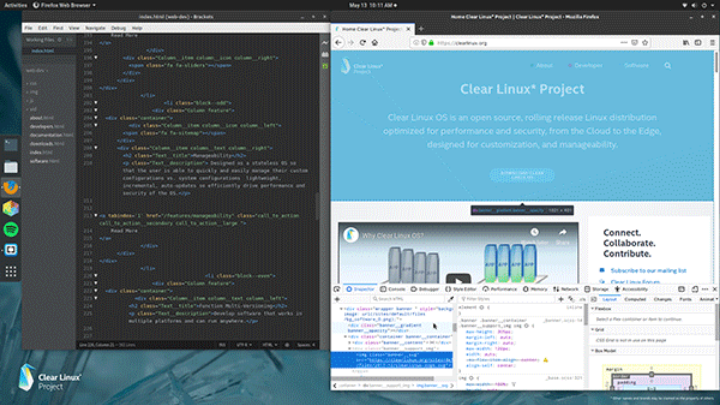Play the Why Clear Linux OS video
The image size is (720, 405).
[458, 280]
